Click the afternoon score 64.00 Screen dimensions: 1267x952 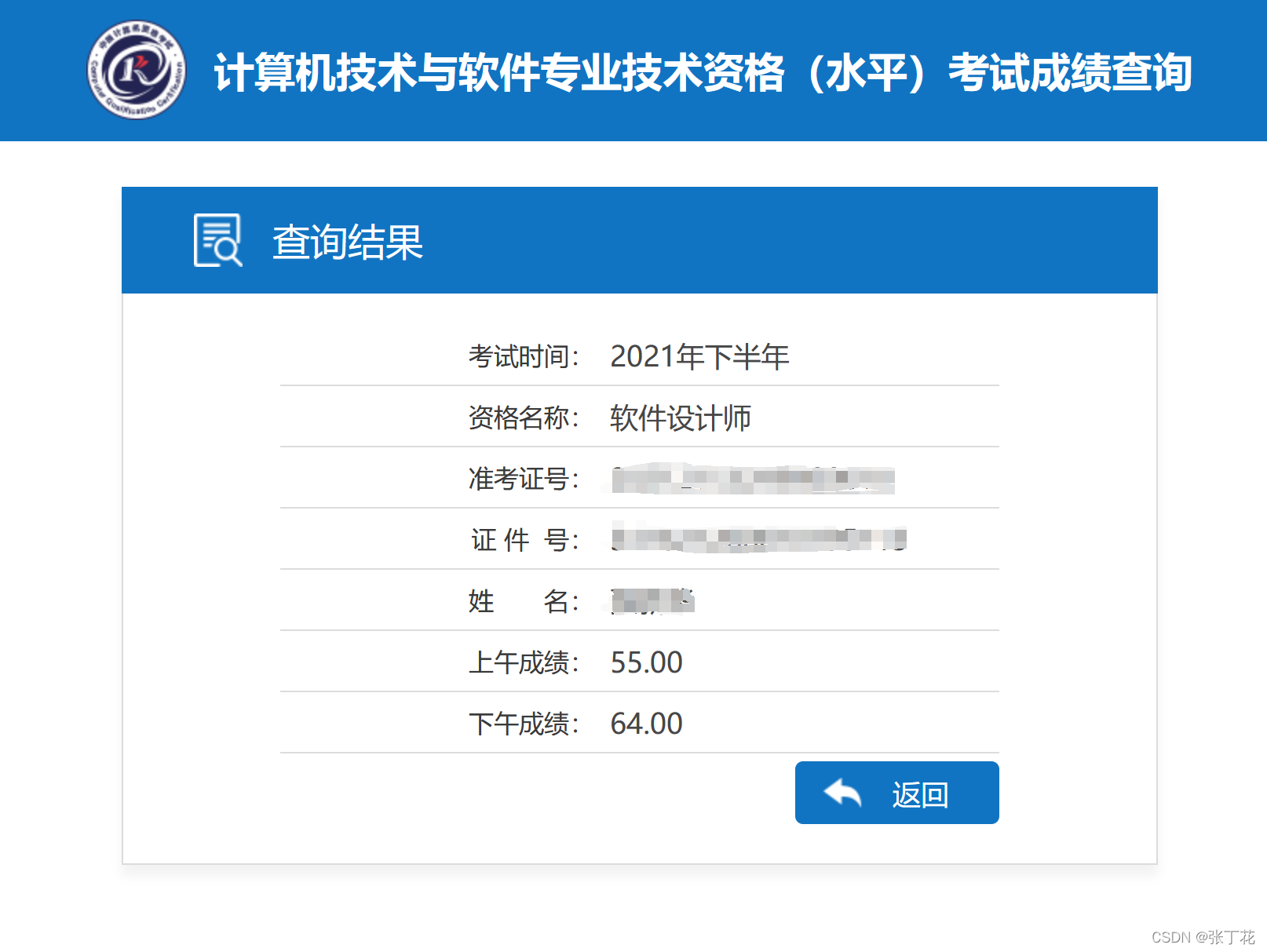tap(647, 723)
